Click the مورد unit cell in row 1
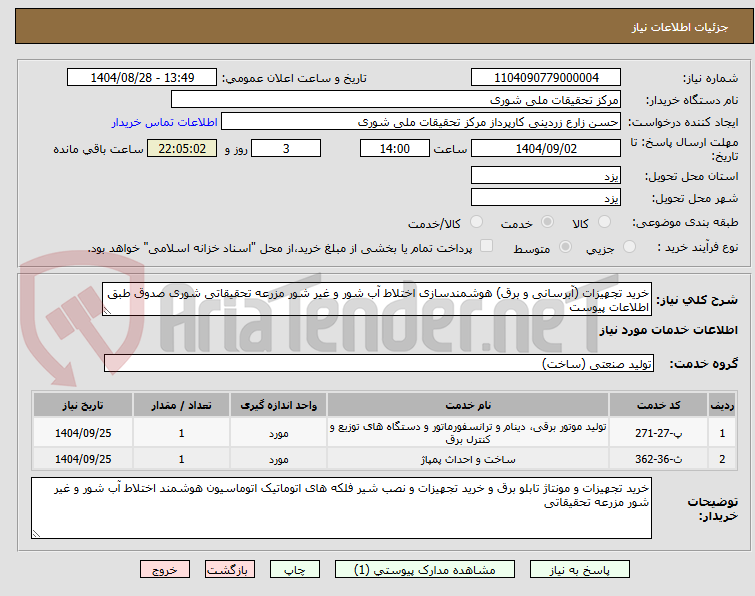Viewport: 755px width, 596px height. pyautogui.click(x=279, y=433)
